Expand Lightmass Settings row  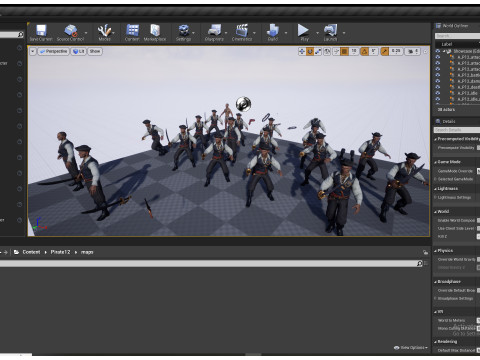435,198
